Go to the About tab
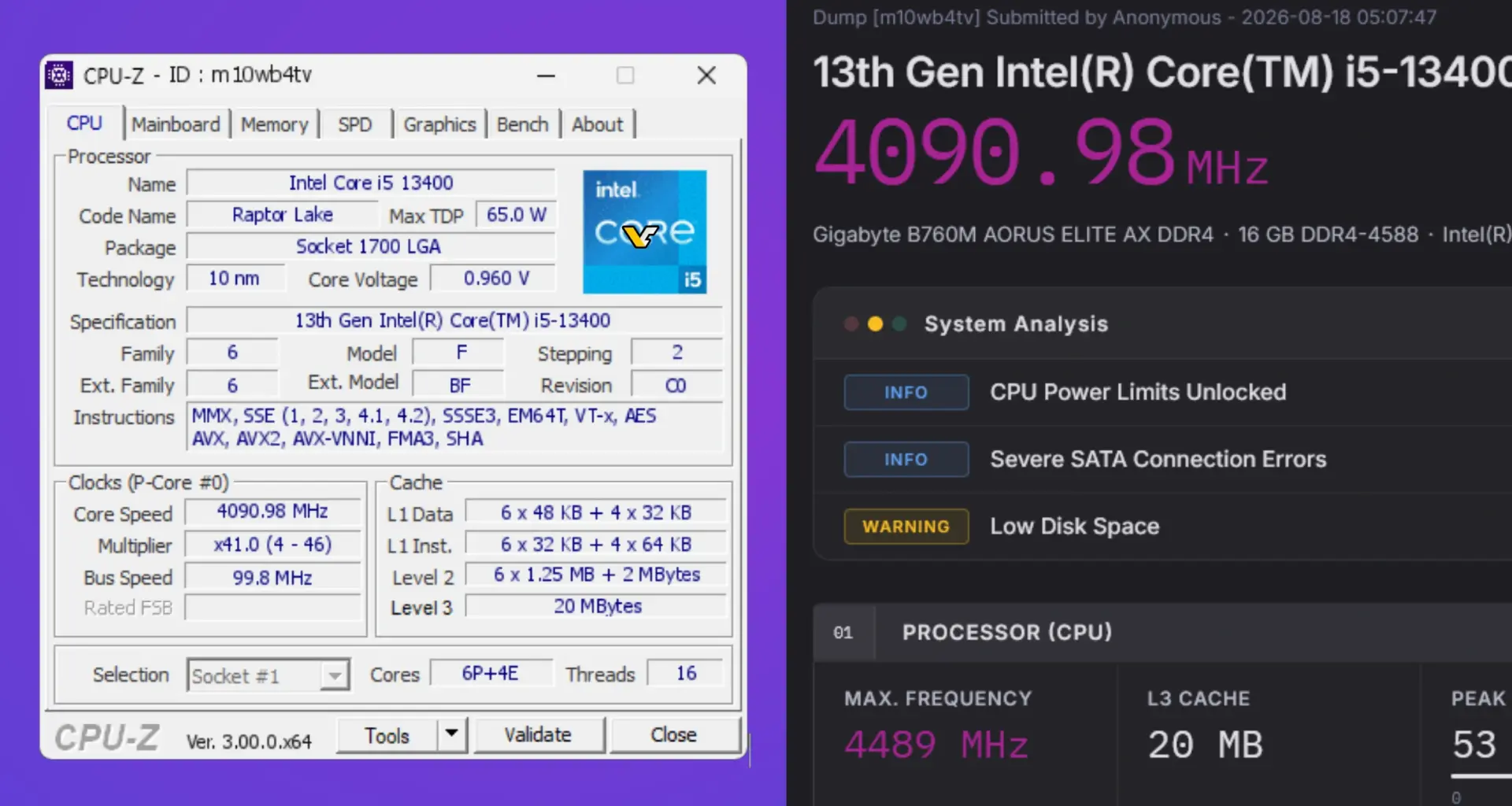Image resolution: width=1512 pixels, height=806 pixels. point(597,124)
